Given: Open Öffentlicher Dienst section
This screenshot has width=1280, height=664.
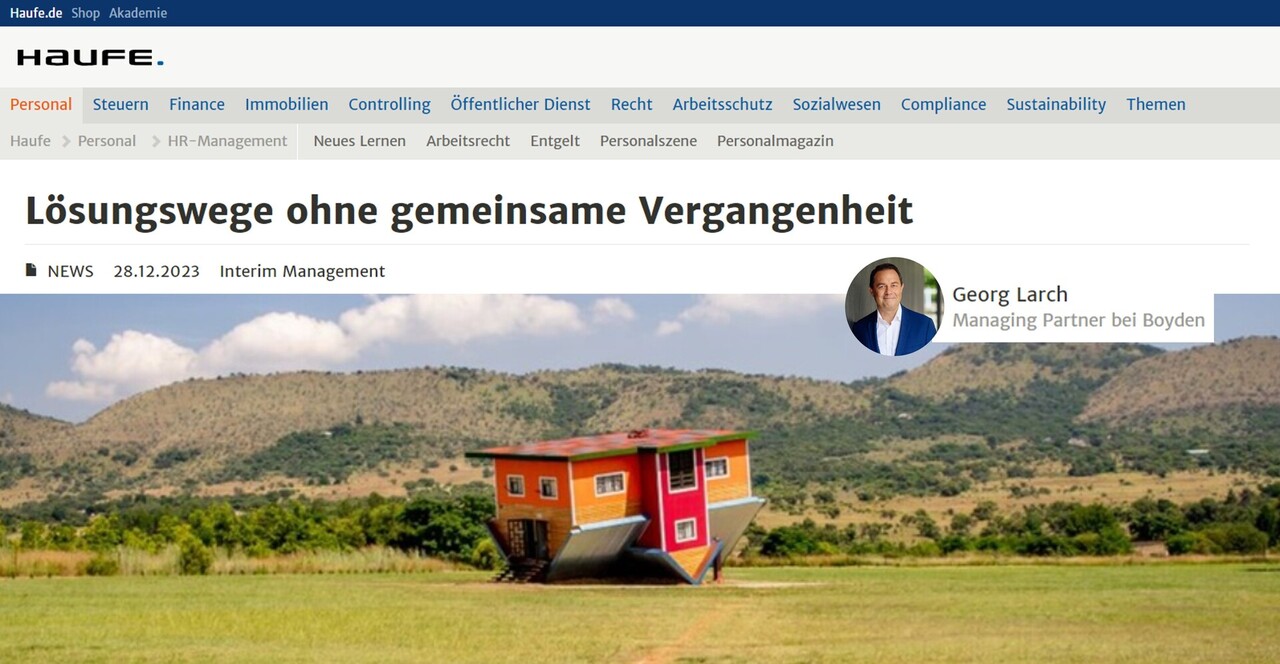Looking at the screenshot, I should tap(520, 104).
